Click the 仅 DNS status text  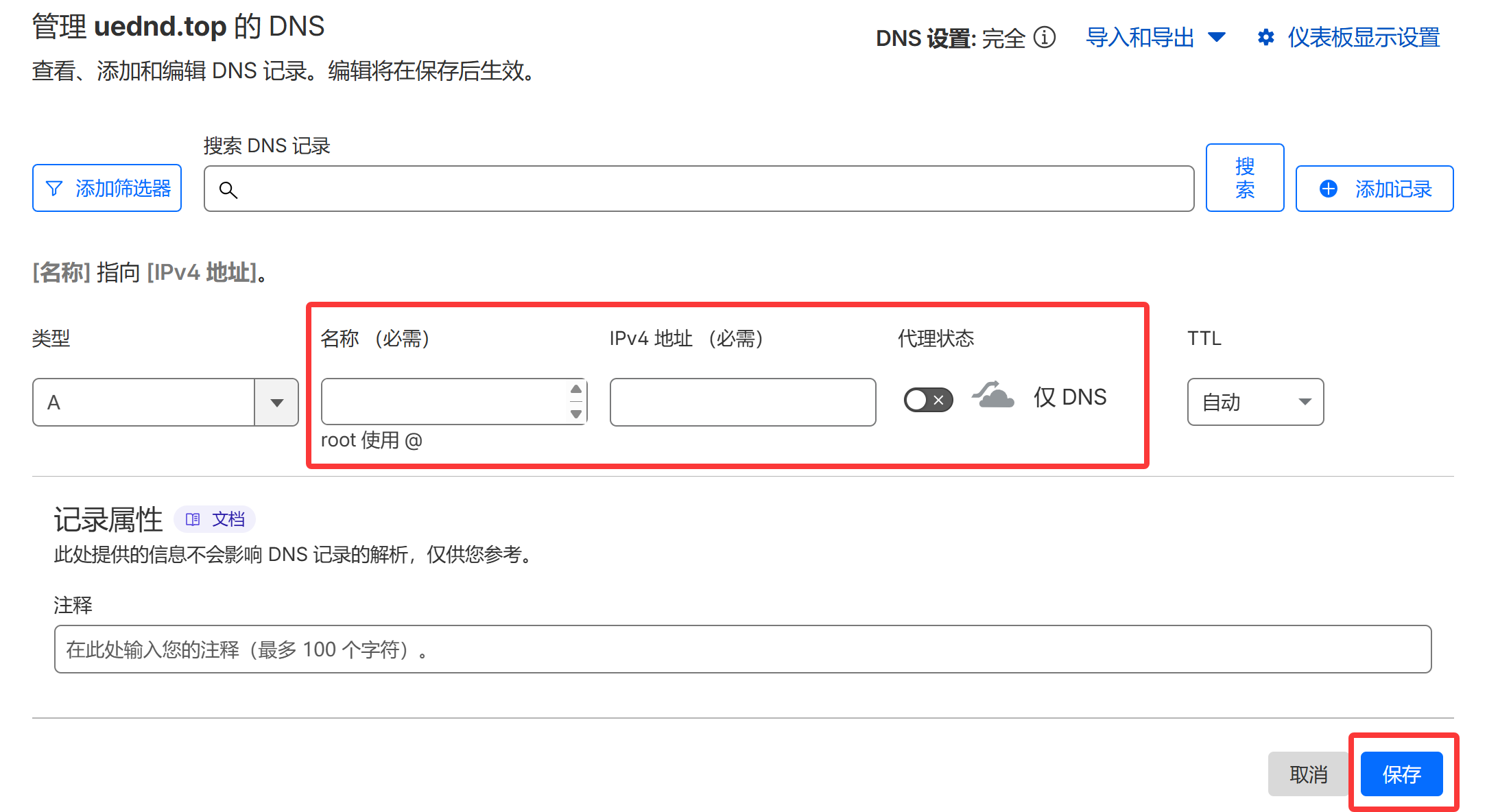point(1070,397)
